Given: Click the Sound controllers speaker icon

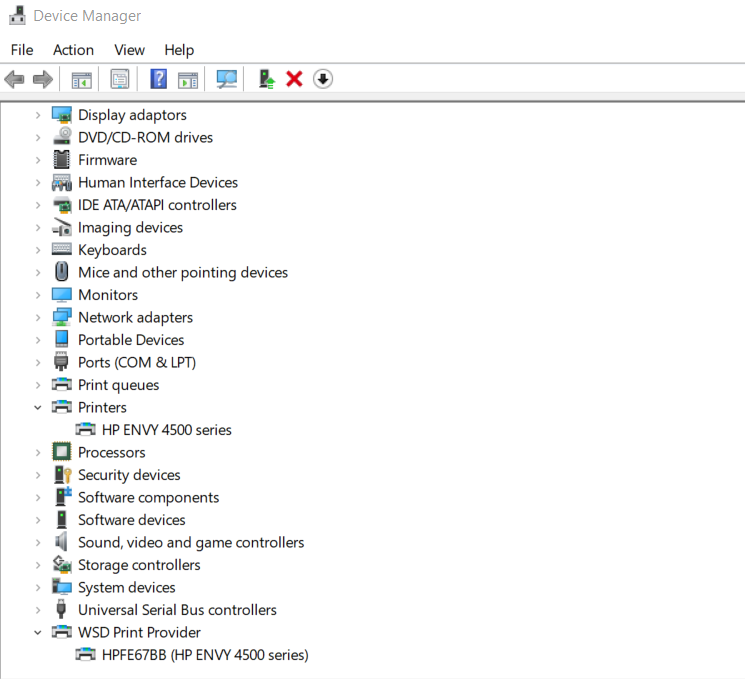Looking at the screenshot, I should (x=61, y=542).
